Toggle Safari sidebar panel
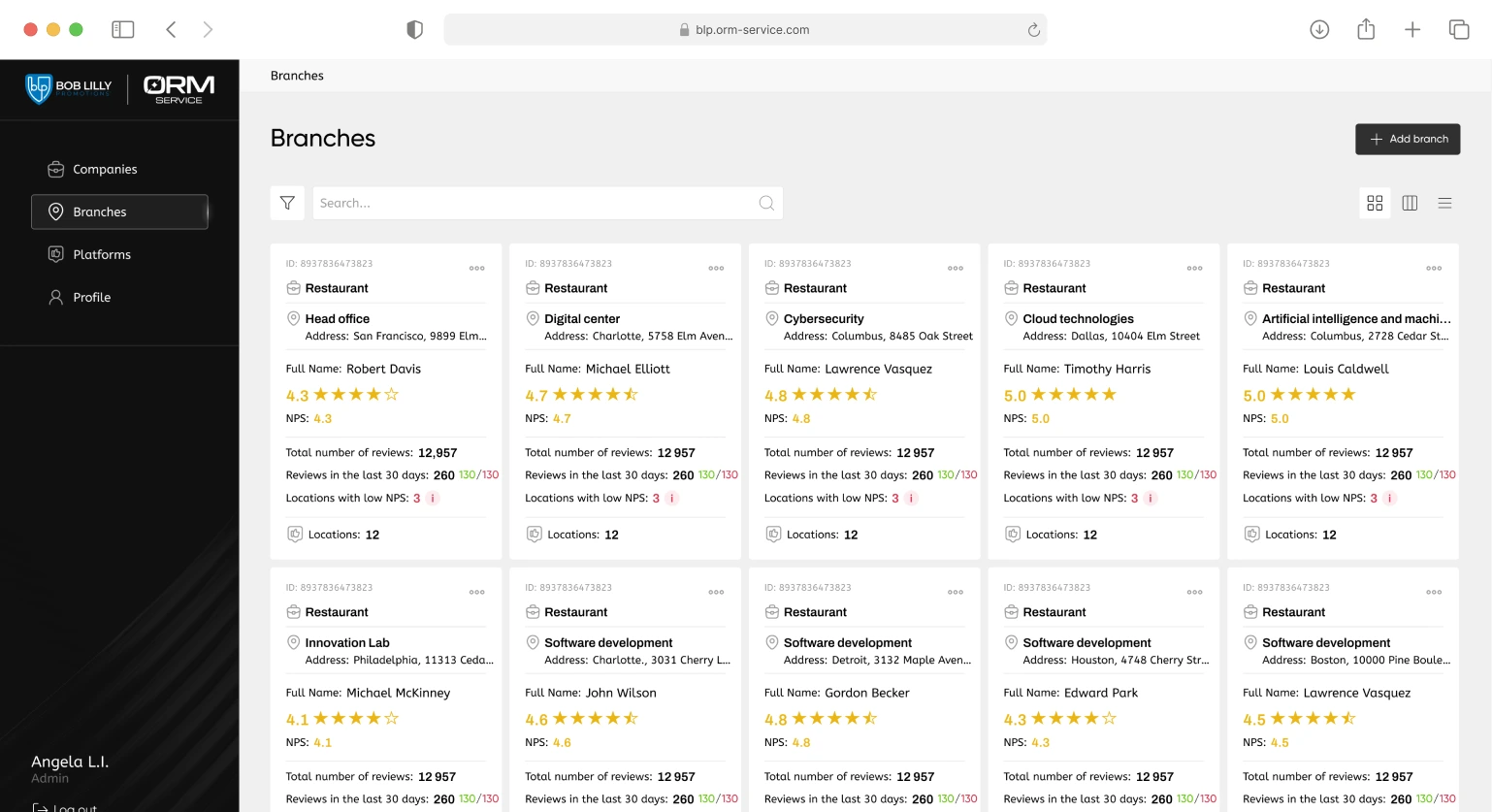This screenshot has width=1492, height=812. coord(123,30)
